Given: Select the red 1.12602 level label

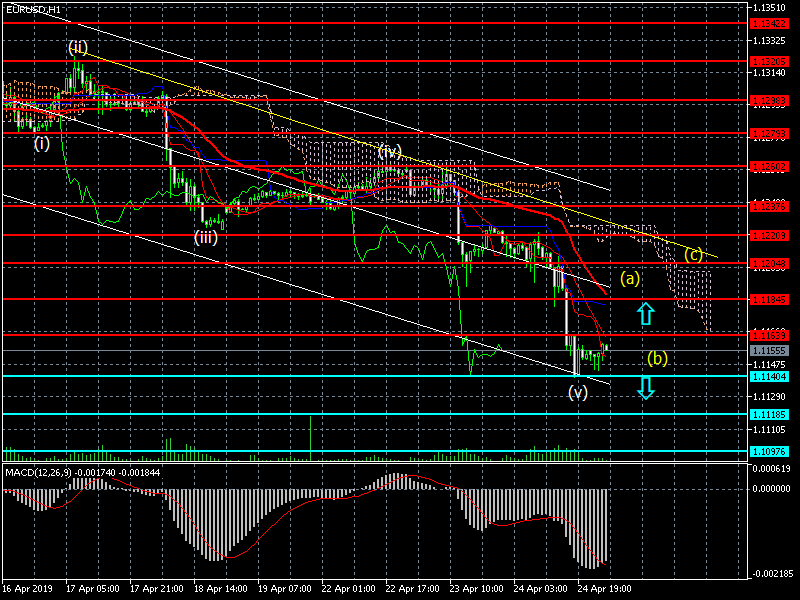Looking at the screenshot, I should coord(769,167).
